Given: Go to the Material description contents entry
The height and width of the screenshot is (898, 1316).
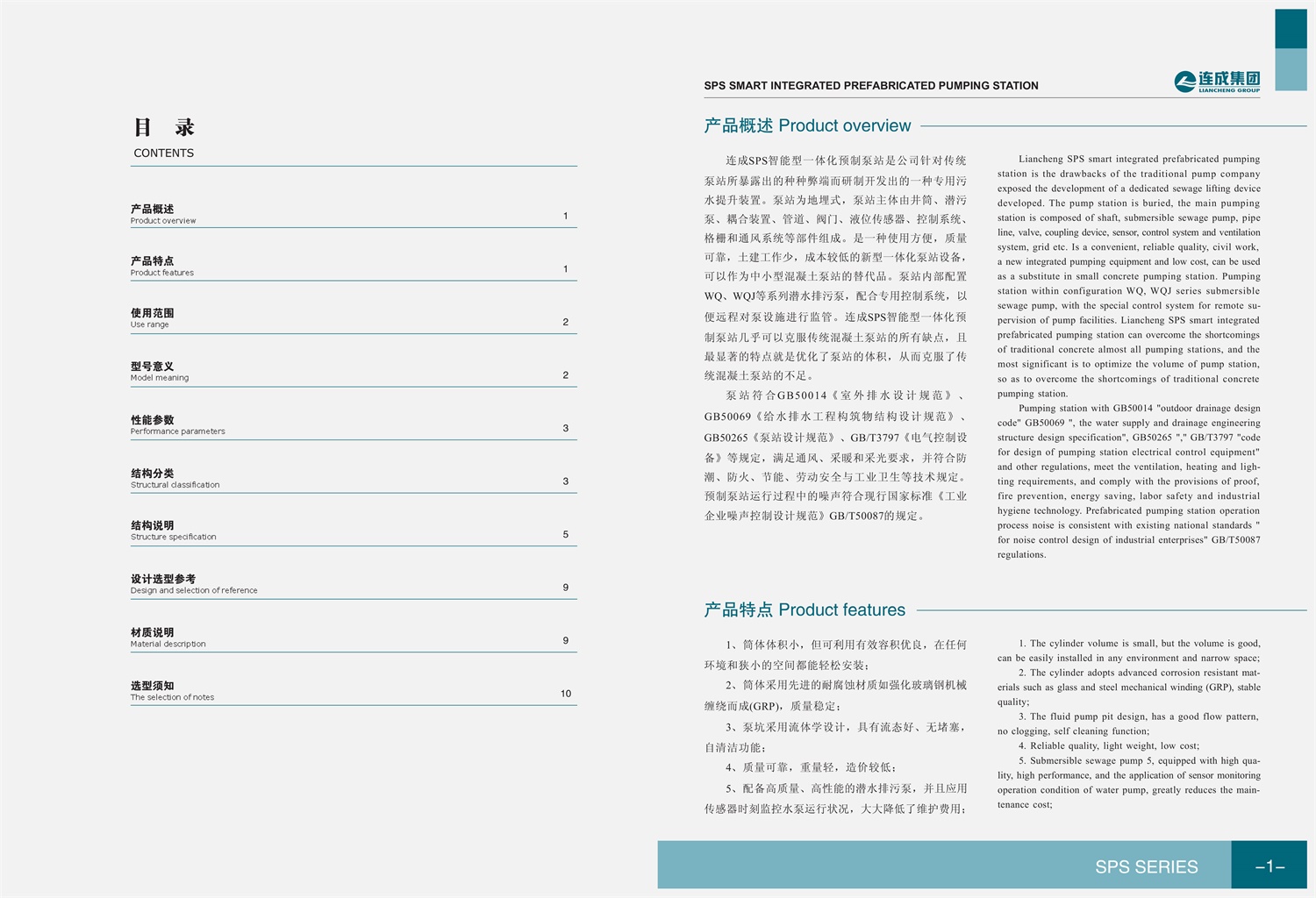Looking at the screenshot, I should pyautogui.click(x=168, y=638).
